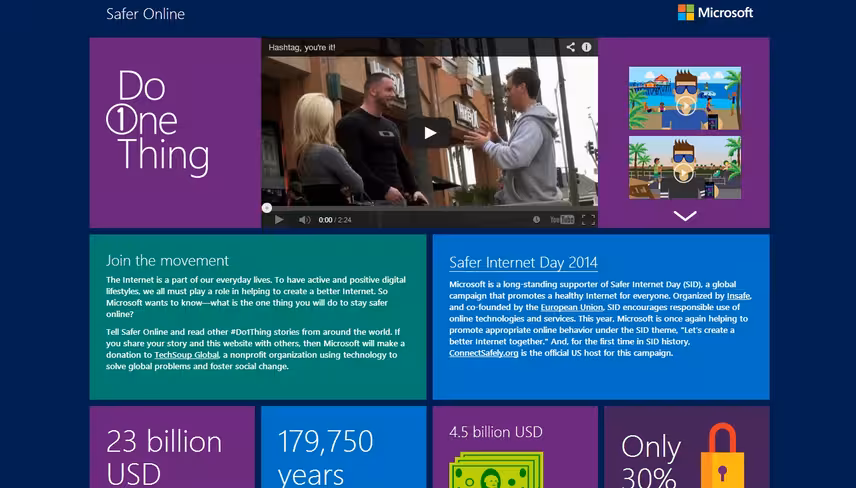Viewport: 856px width, 488px height.
Task: Click the money icon in 4.5 billion tile
Action: tap(496, 469)
